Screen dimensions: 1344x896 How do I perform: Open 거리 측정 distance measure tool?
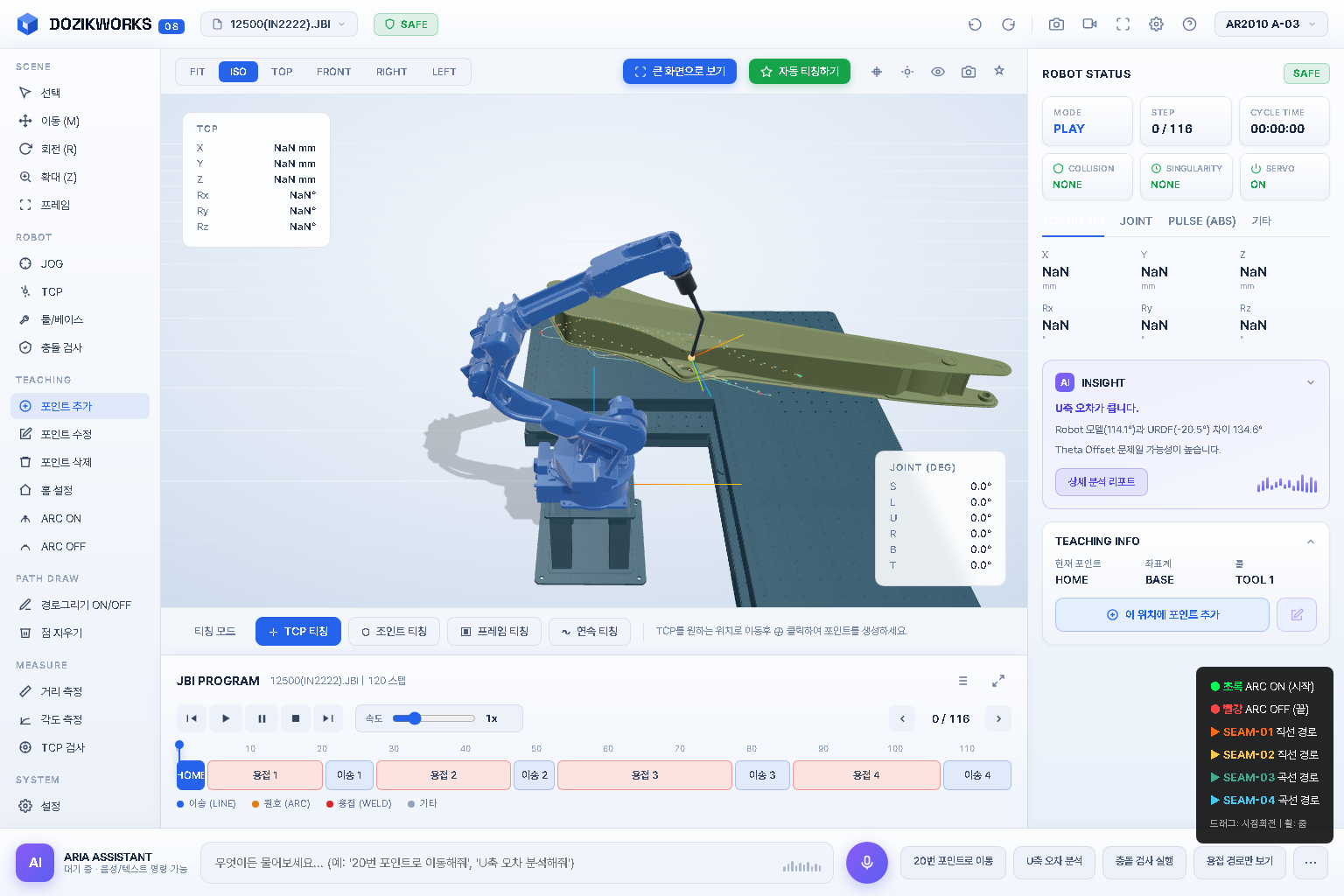pyautogui.click(x=80, y=691)
